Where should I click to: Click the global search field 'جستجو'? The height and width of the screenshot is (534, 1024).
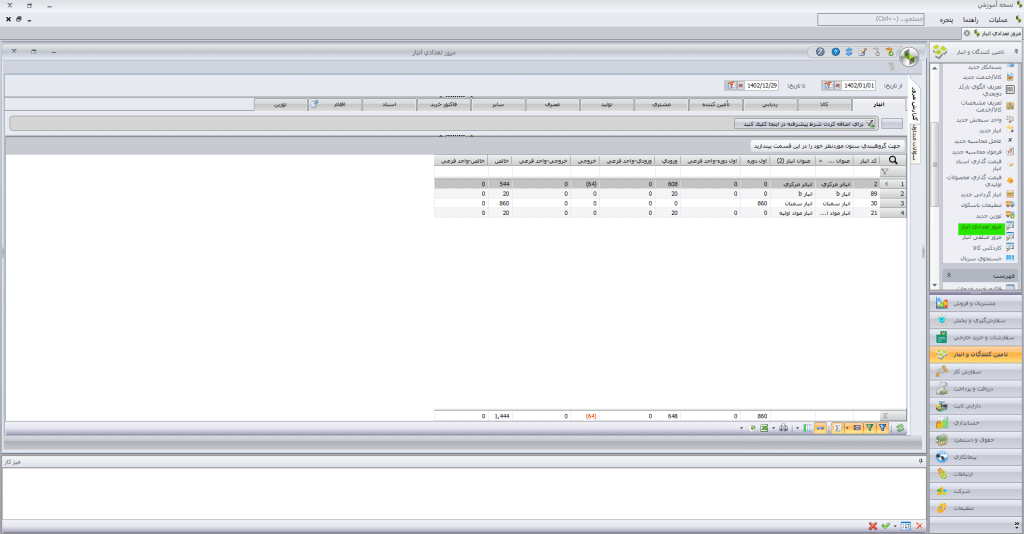871,20
